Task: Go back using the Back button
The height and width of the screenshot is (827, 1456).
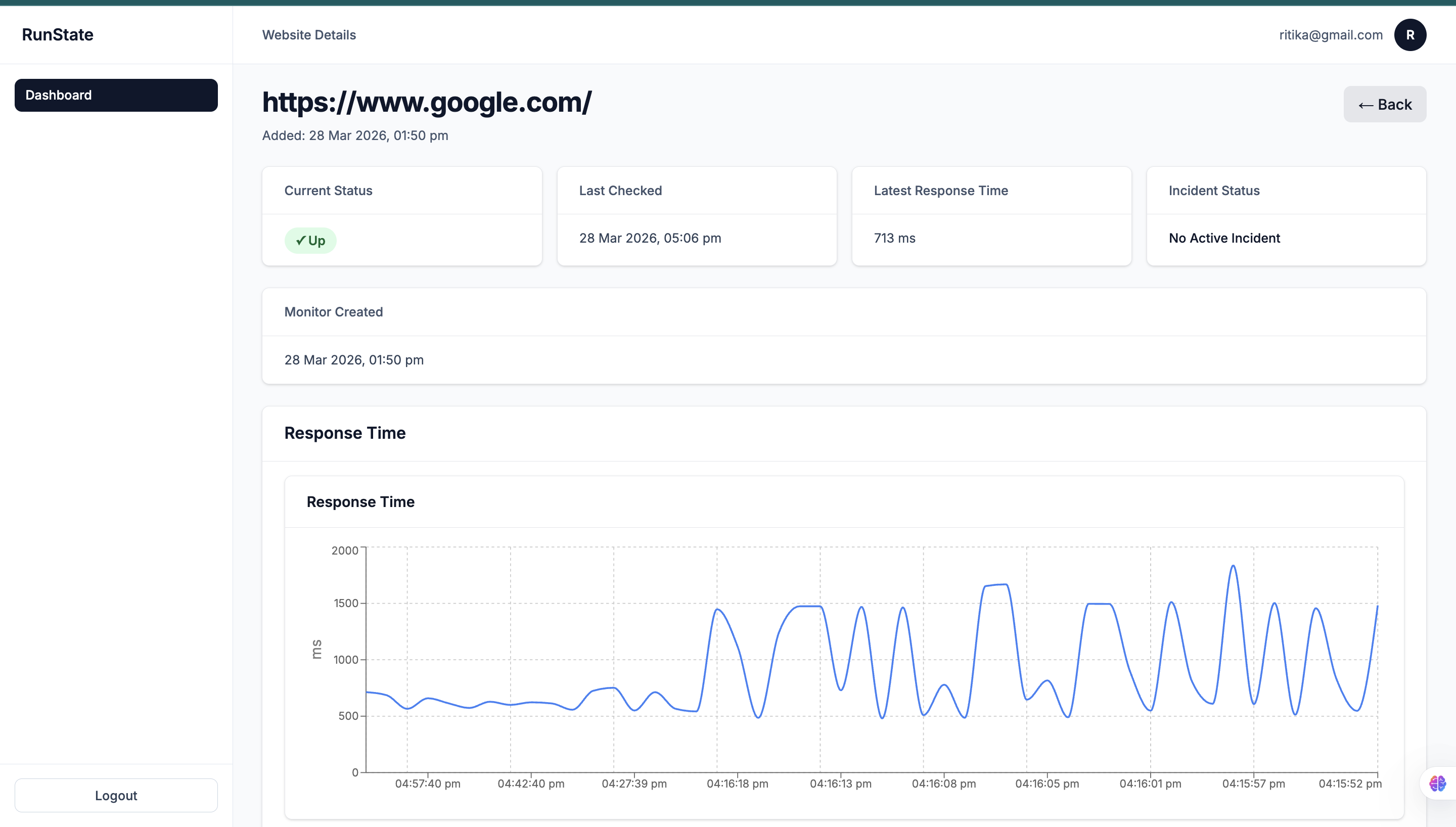Action: click(1384, 104)
